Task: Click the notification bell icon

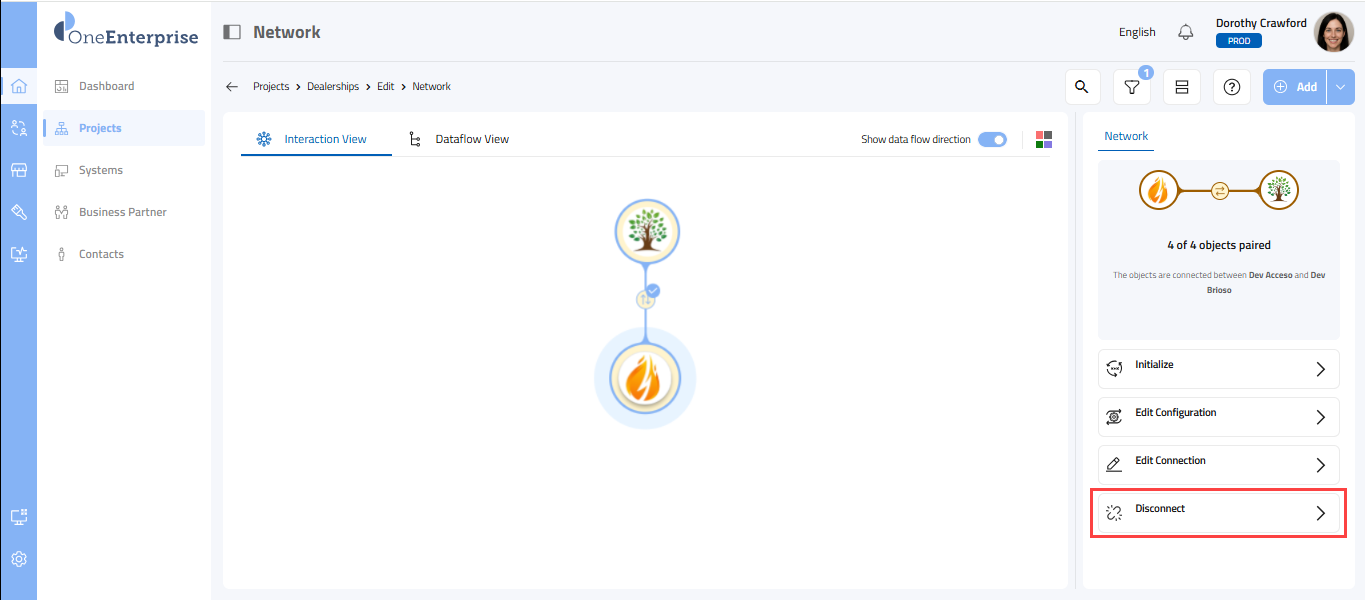Action: click(x=1186, y=32)
